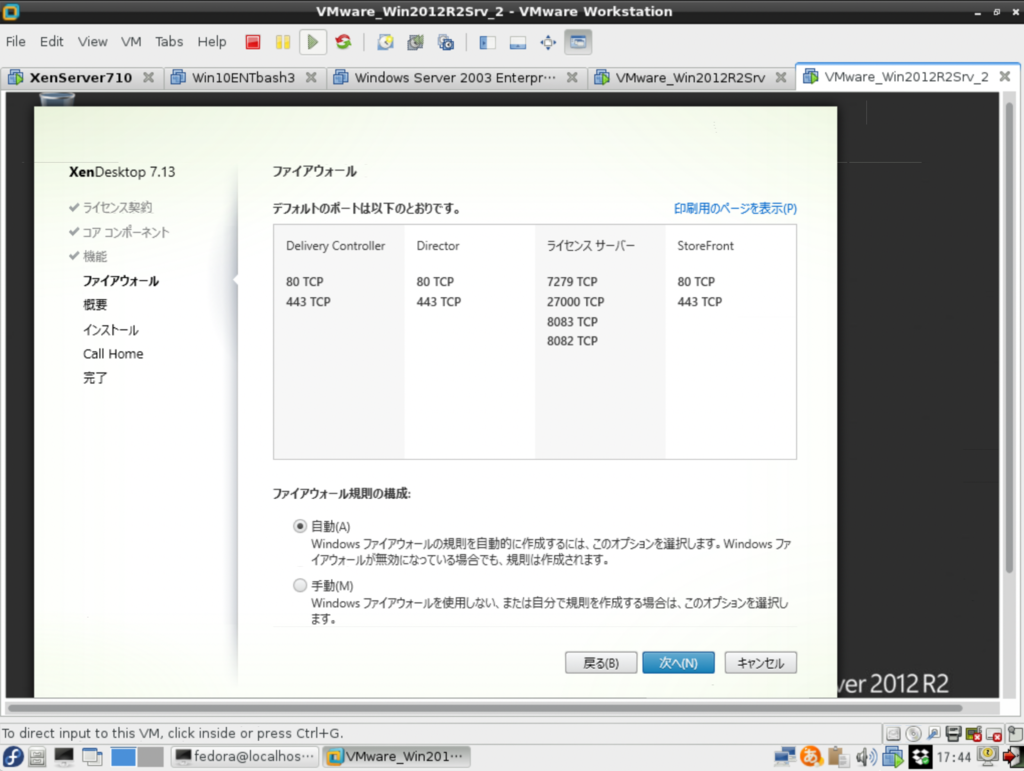1024x771 pixels.
Task: Click the キャンセル button
Action: coord(760,663)
